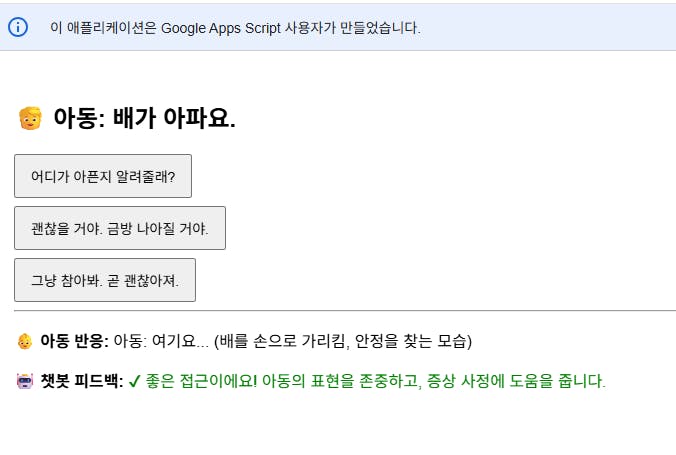Screen dimensions: 676x455
Task: Choose the response 괜찮을 거야. 금방 나아질 거야.
Action: [120, 228]
